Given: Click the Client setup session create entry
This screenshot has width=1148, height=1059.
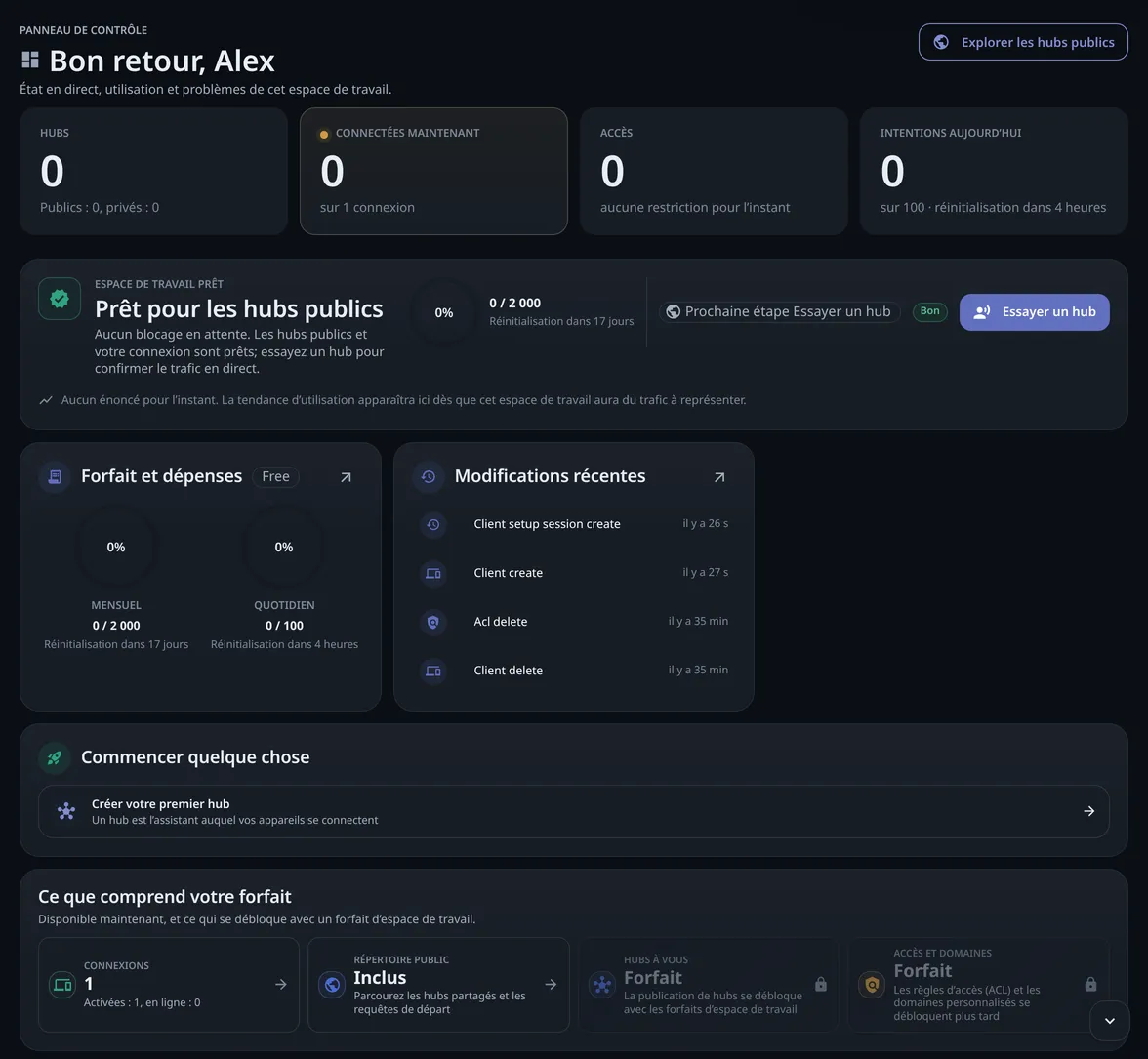Looking at the screenshot, I should tap(574, 524).
